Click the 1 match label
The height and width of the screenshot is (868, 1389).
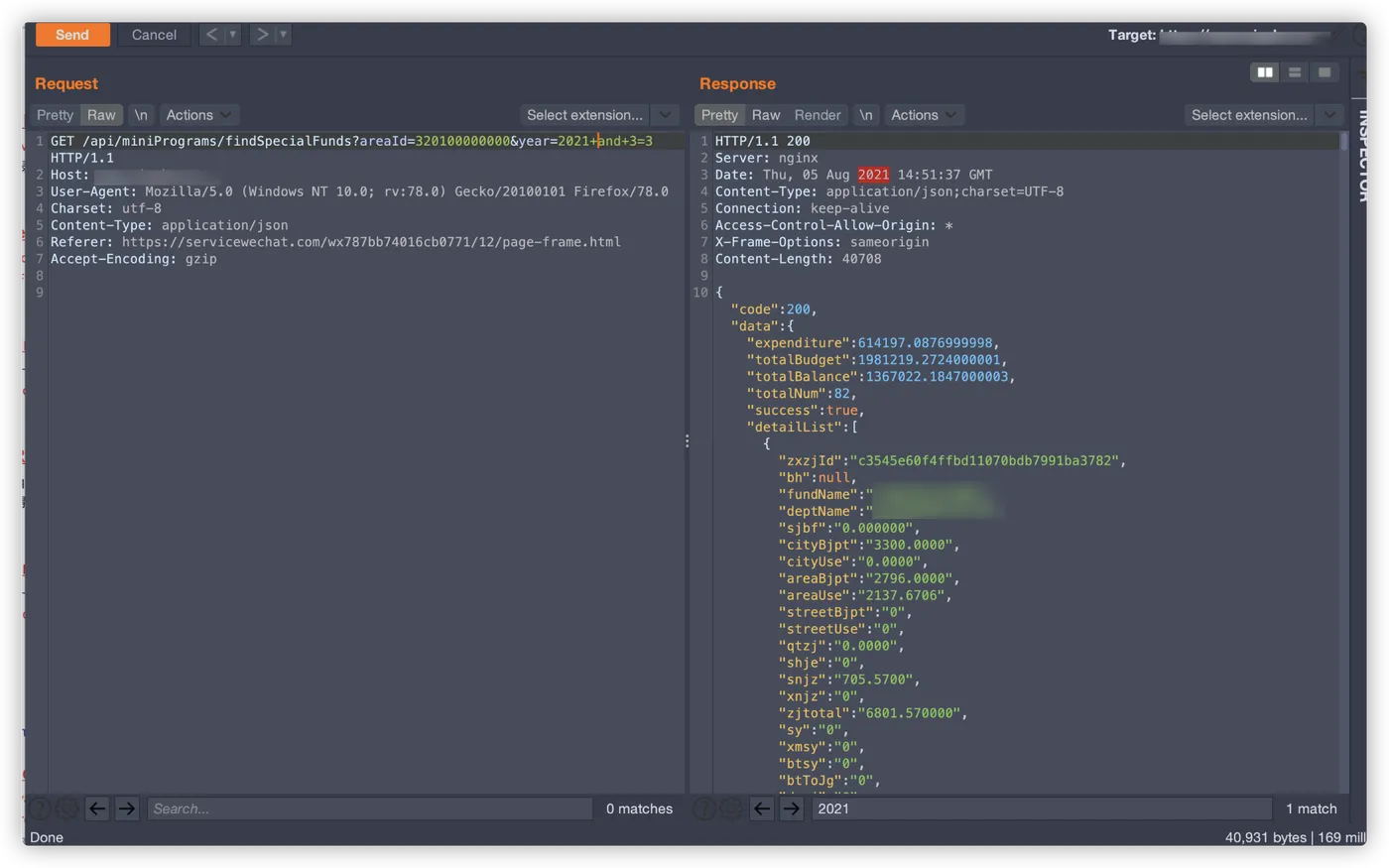tap(1311, 808)
